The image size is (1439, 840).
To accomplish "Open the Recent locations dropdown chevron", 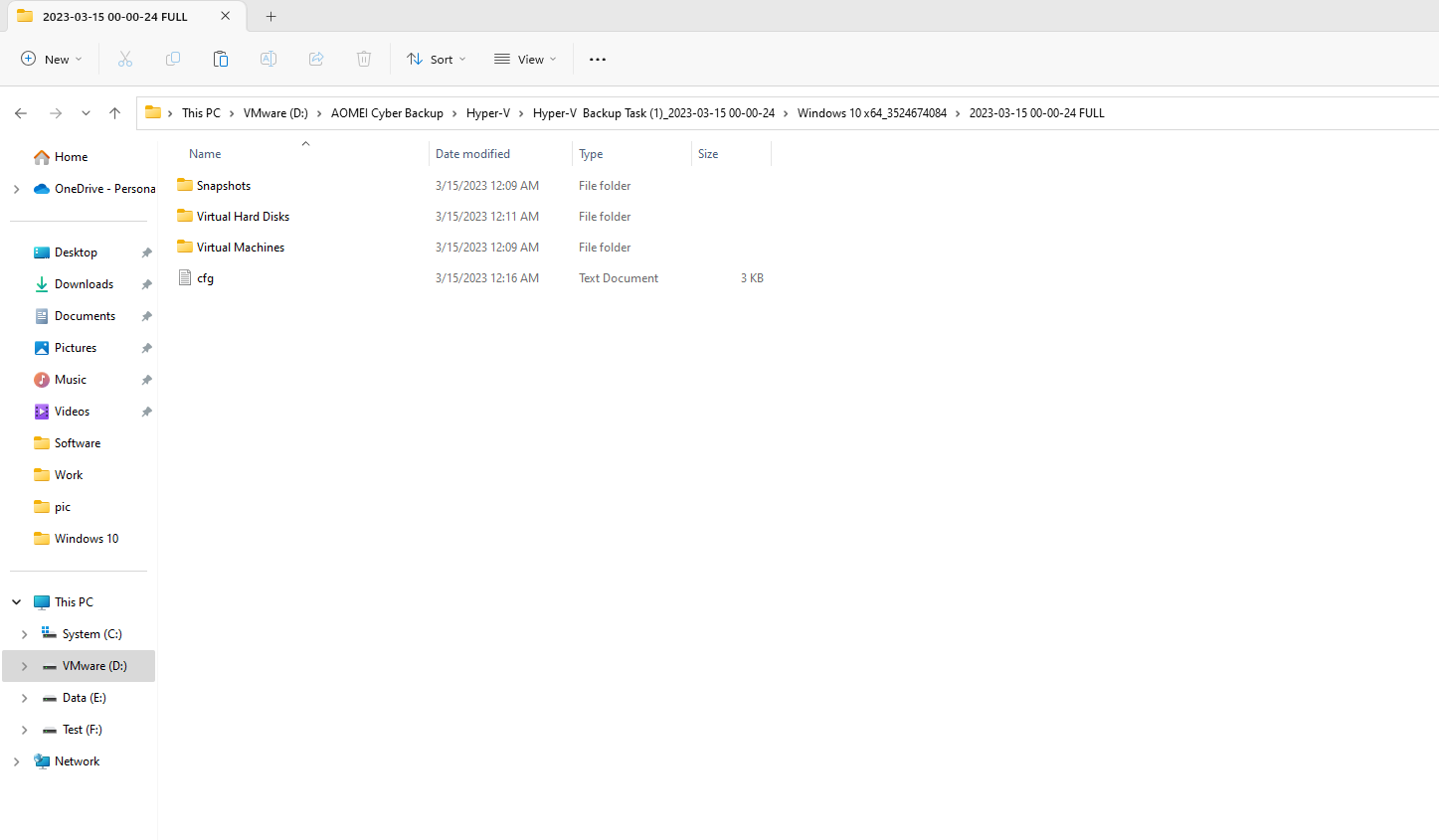I will (87, 113).
